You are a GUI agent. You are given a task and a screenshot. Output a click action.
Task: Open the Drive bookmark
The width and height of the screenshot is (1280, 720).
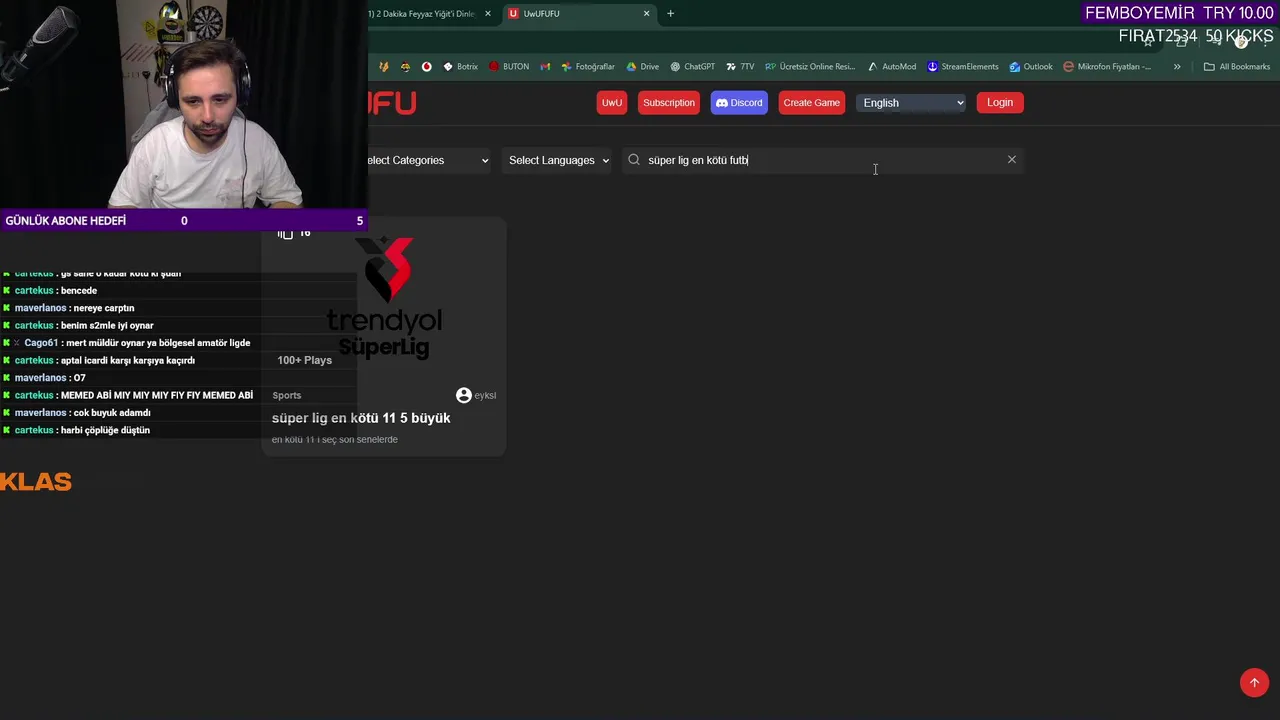coord(642,67)
